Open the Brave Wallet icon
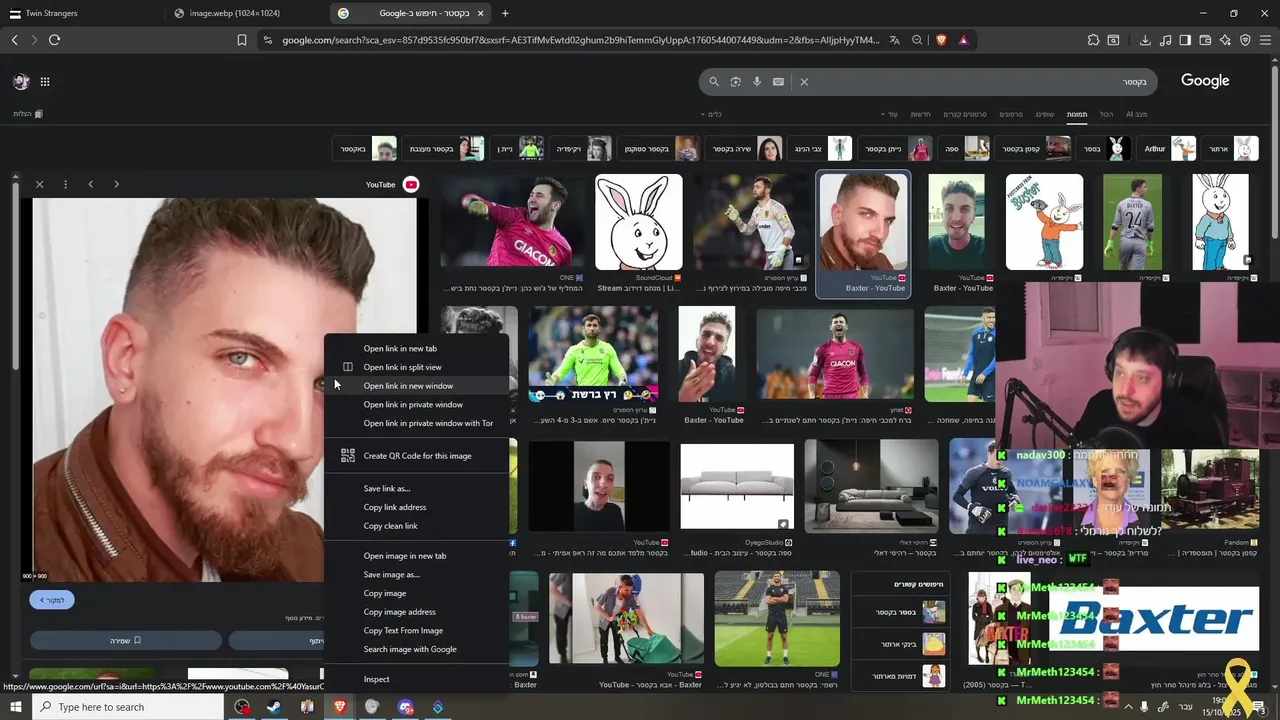This screenshot has width=1280, height=720. click(1205, 40)
